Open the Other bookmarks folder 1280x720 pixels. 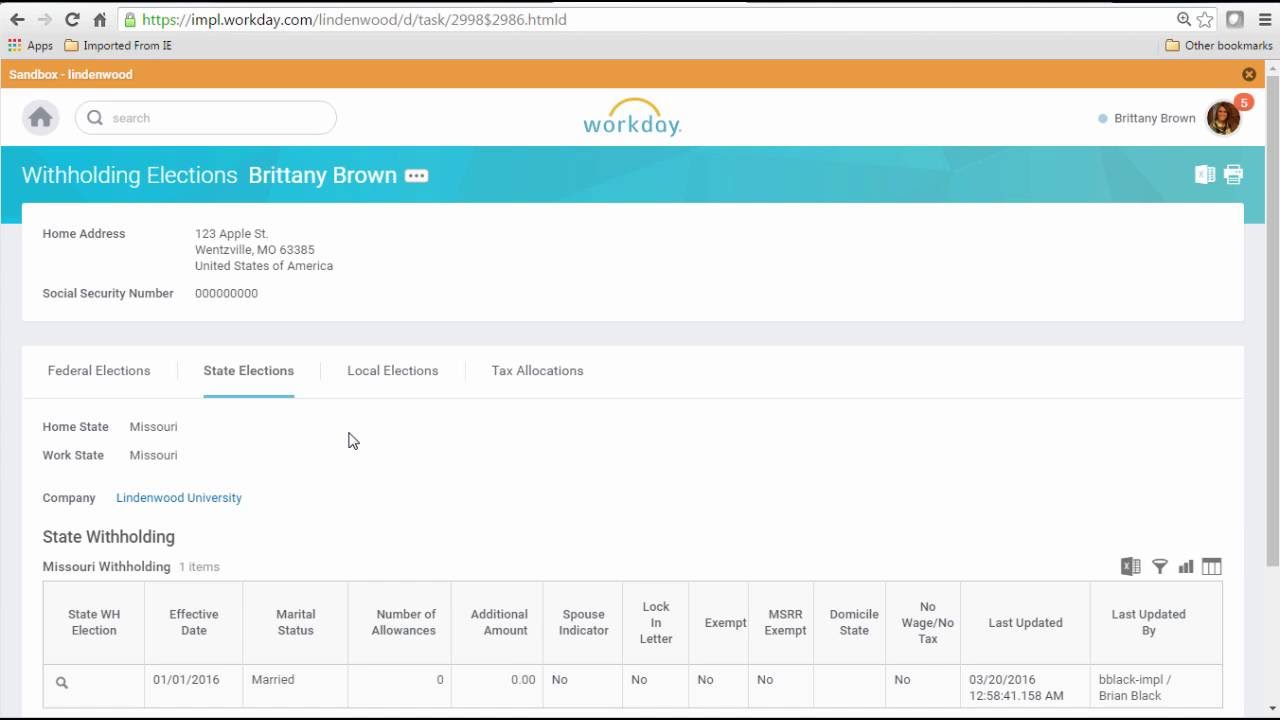point(1218,45)
